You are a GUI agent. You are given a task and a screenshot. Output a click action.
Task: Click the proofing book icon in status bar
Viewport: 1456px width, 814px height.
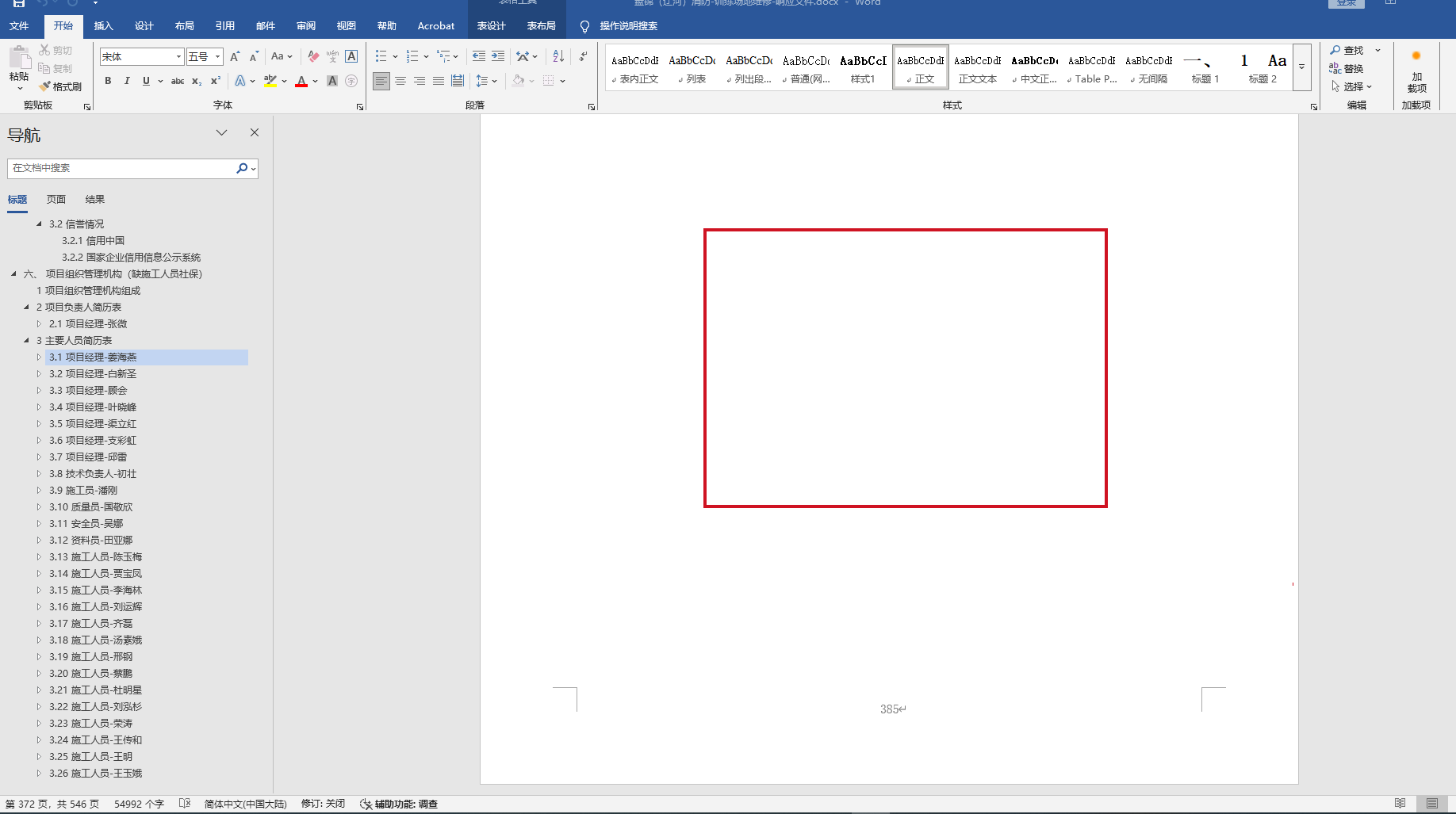[x=185, y=804]
